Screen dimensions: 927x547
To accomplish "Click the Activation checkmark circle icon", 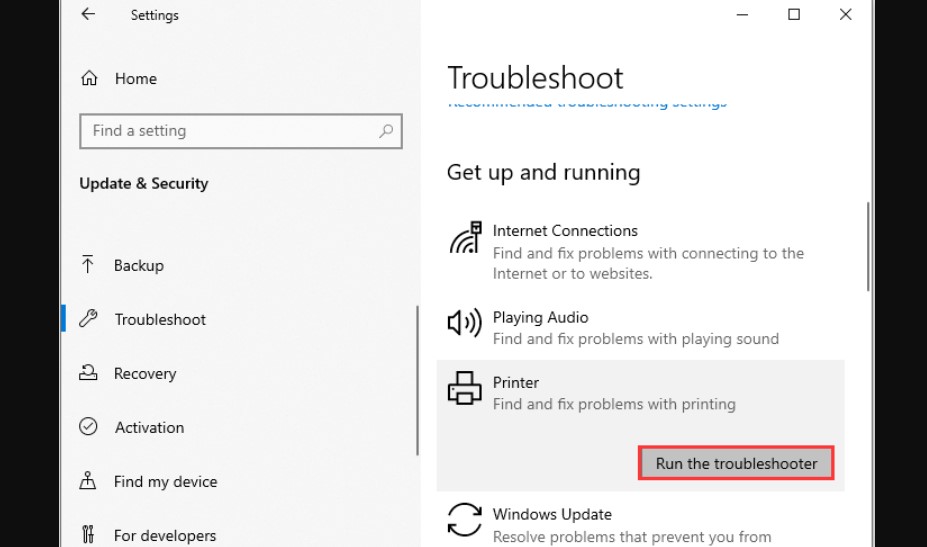I will (88, 426).
